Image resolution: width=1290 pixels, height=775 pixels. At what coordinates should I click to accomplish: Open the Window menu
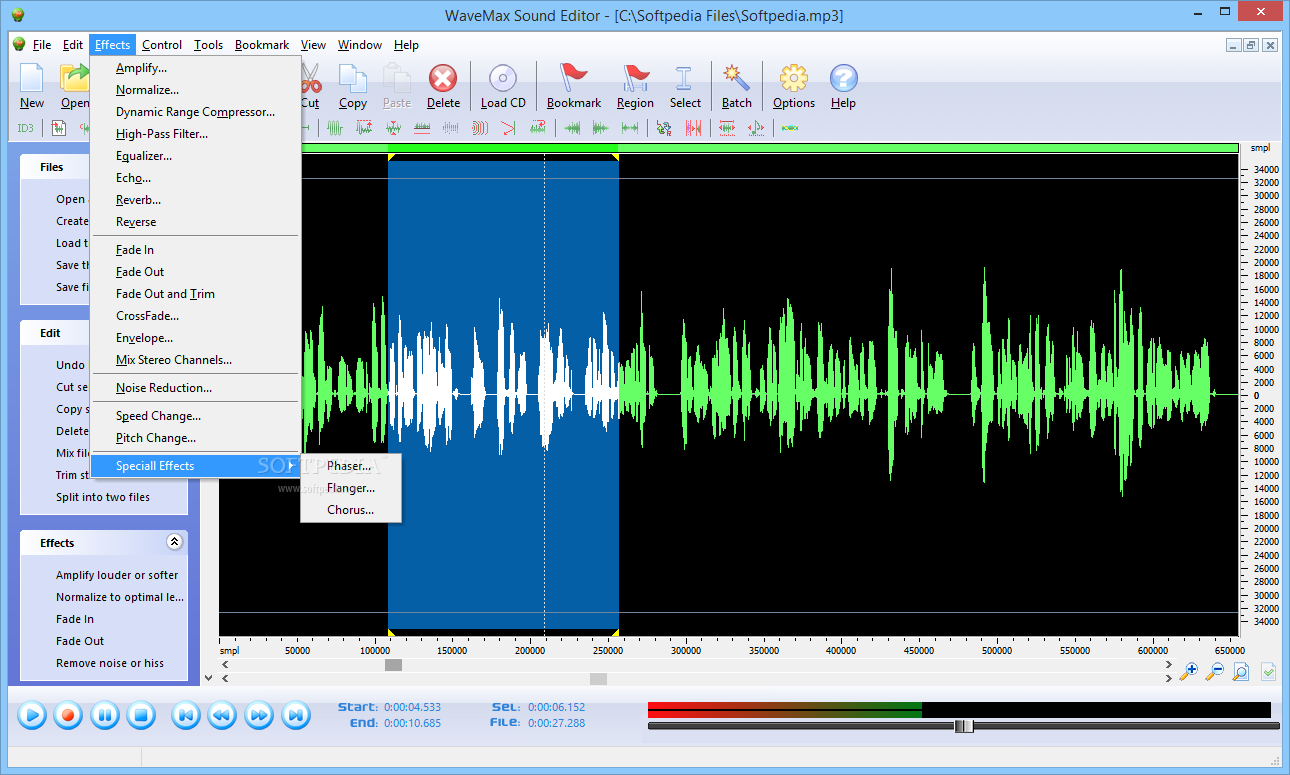pyautogui.click(x=360, y=45)
